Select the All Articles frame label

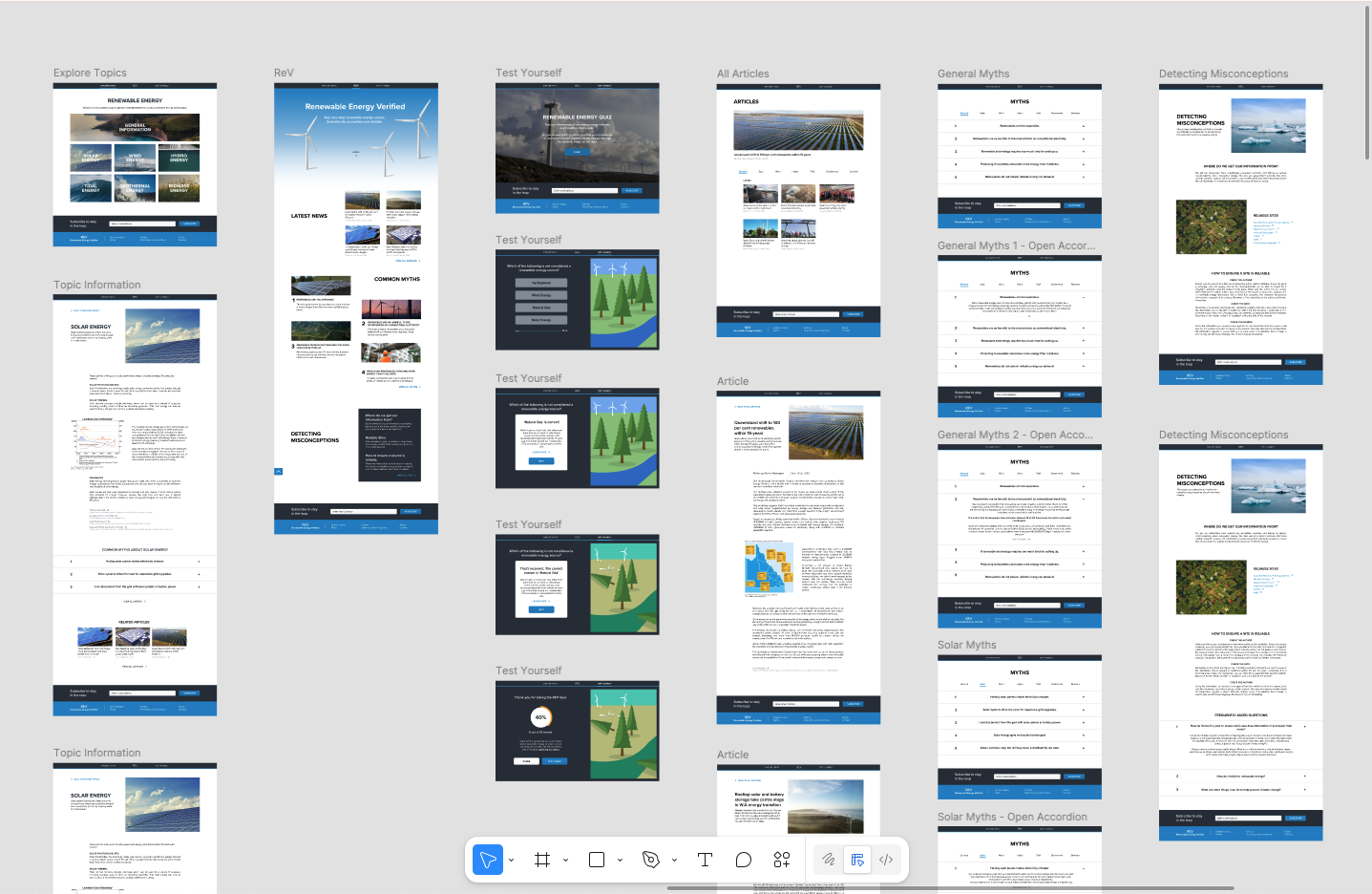(x=743, y=74)
